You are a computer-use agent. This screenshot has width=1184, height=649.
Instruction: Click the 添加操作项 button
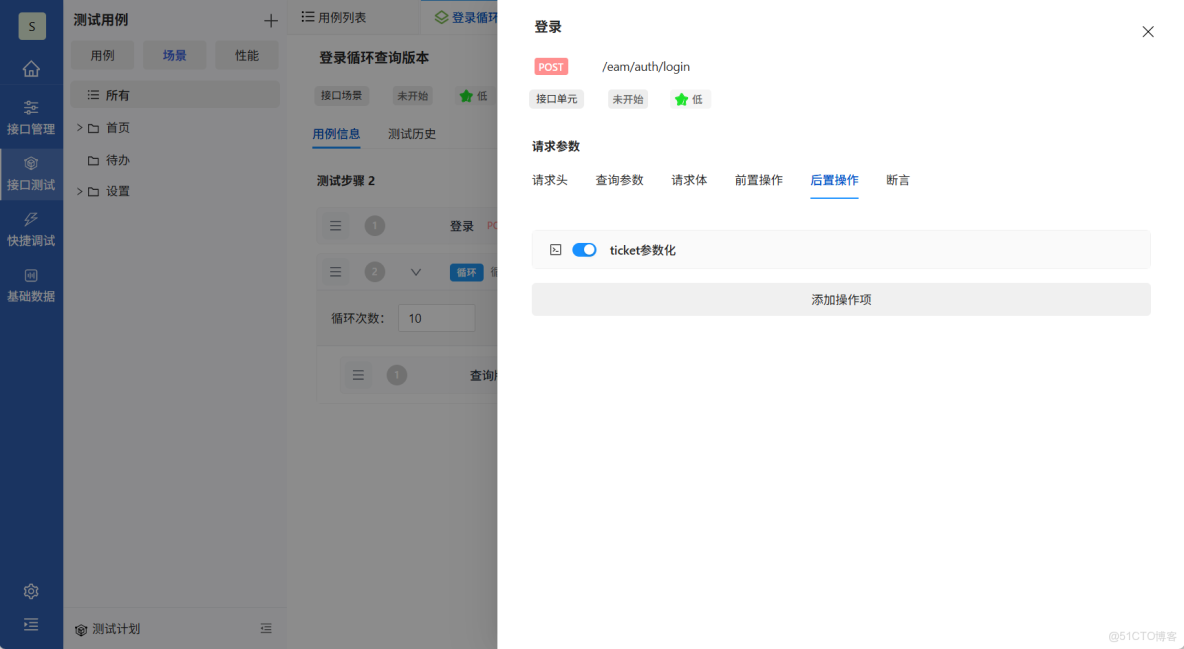(840, 299)
